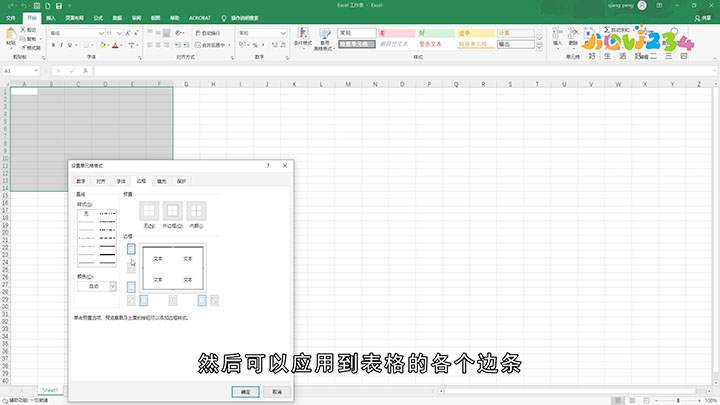720x405 pixels.
Task: Click the percent style icon
Action: pos(255,45)
